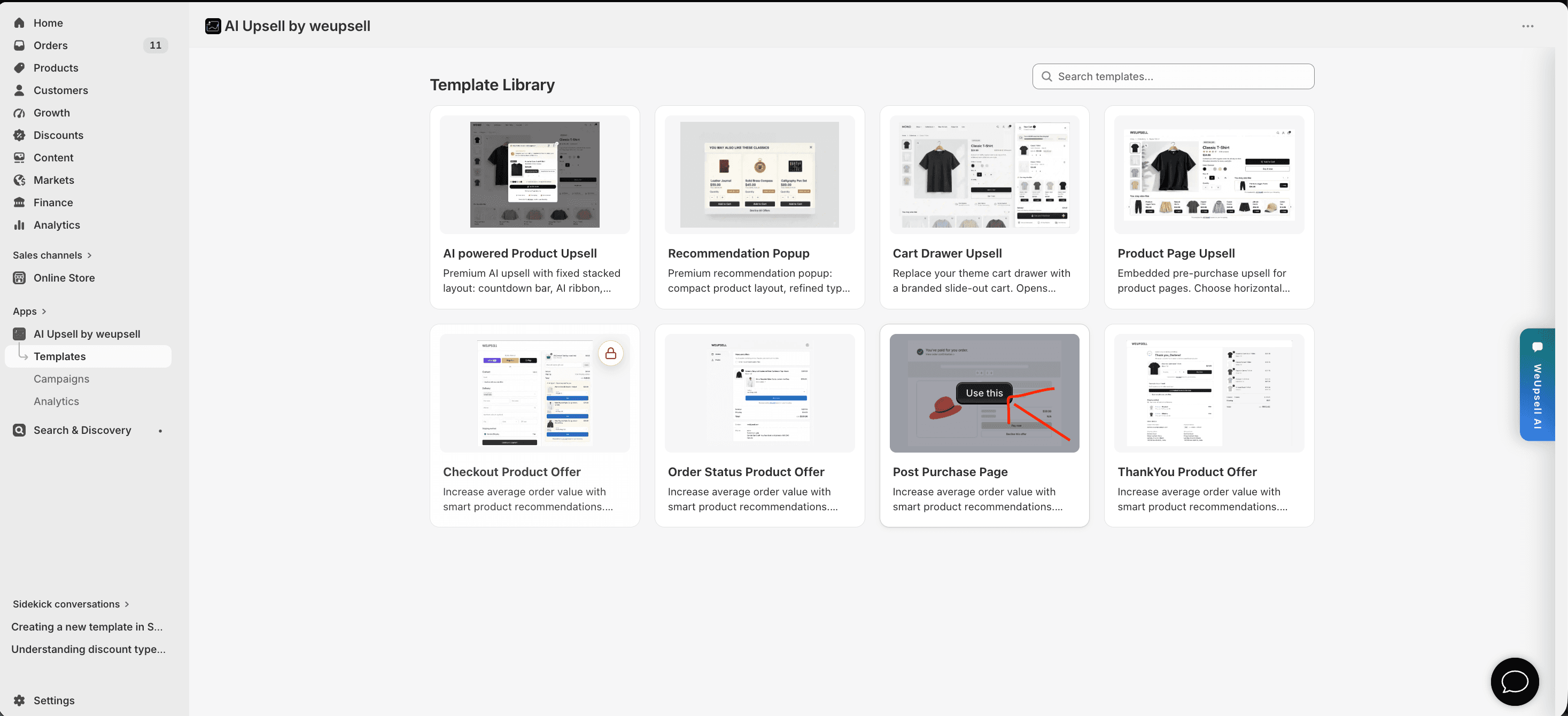Open Search & Discovery app
1568x716 pixels.
82,431
